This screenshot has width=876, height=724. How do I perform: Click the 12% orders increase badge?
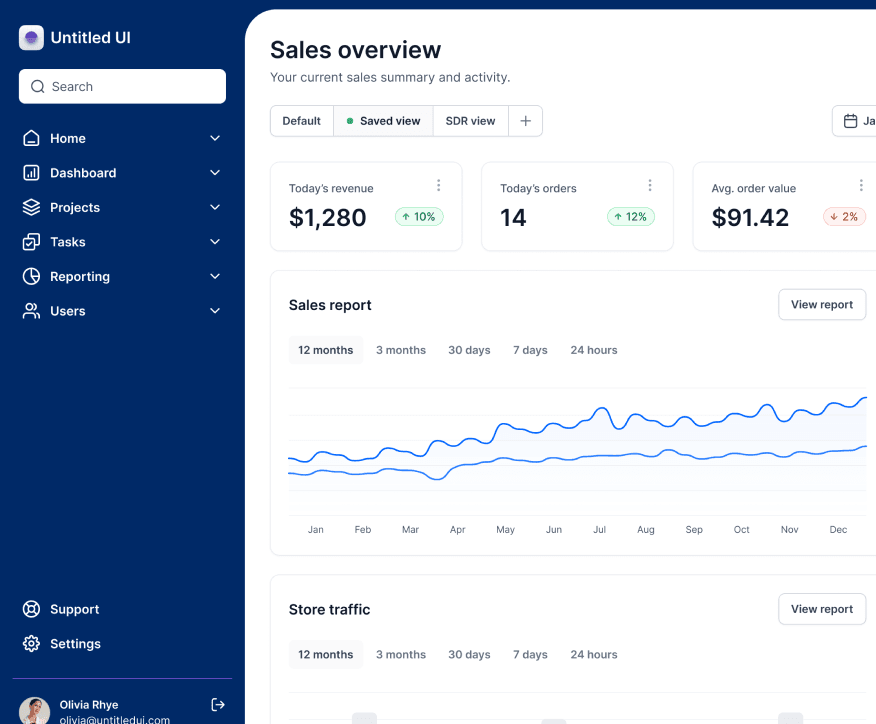(631, 217)
